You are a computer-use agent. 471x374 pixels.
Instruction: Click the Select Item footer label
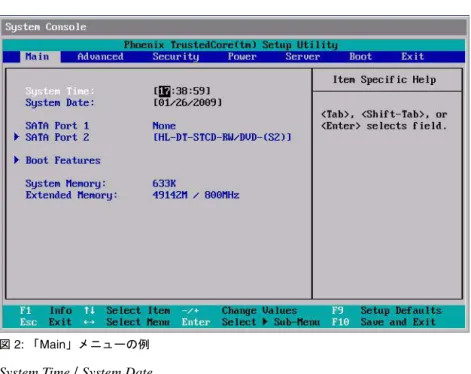pos(138,310)
